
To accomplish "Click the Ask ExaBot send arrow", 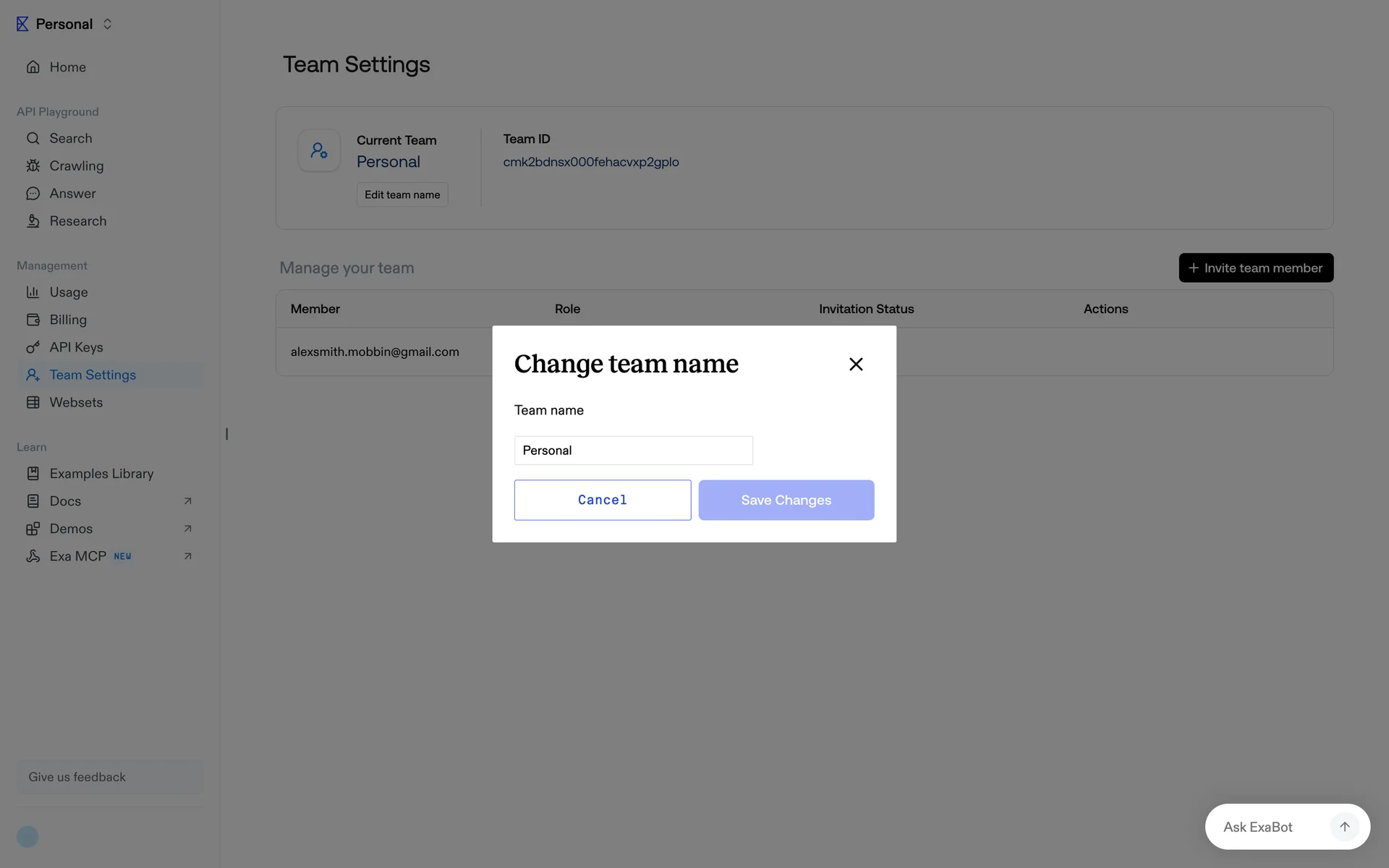I will [x=1344, y=827].
